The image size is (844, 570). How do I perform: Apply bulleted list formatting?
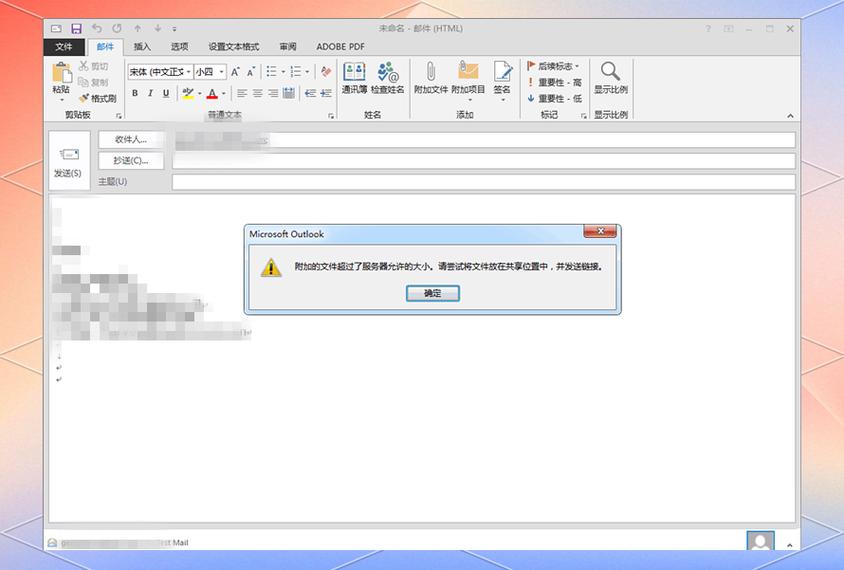pos(271,72)
